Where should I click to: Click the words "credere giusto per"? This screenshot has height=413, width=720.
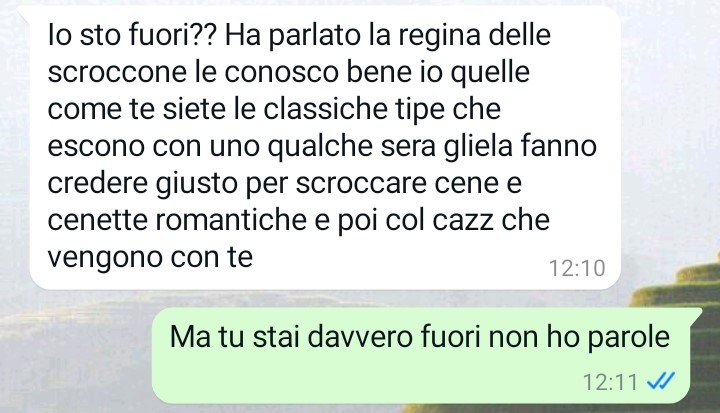[x=167, y=183]
